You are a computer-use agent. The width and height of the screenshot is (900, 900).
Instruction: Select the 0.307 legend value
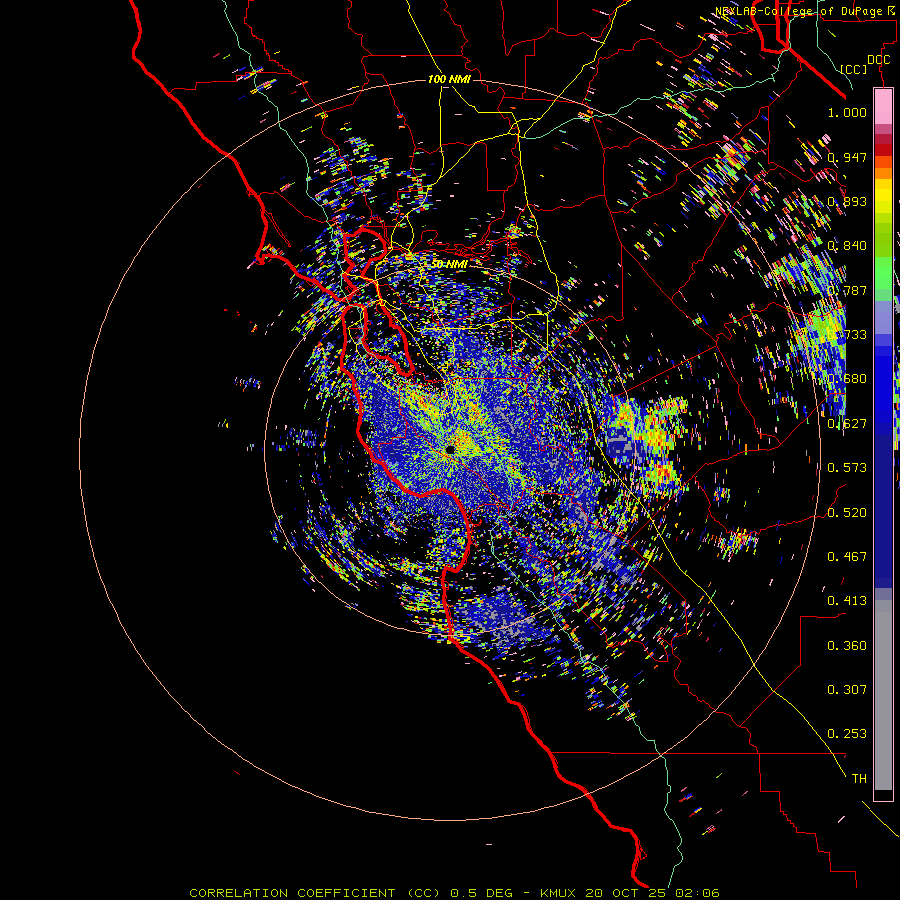[x=847, y=689]
